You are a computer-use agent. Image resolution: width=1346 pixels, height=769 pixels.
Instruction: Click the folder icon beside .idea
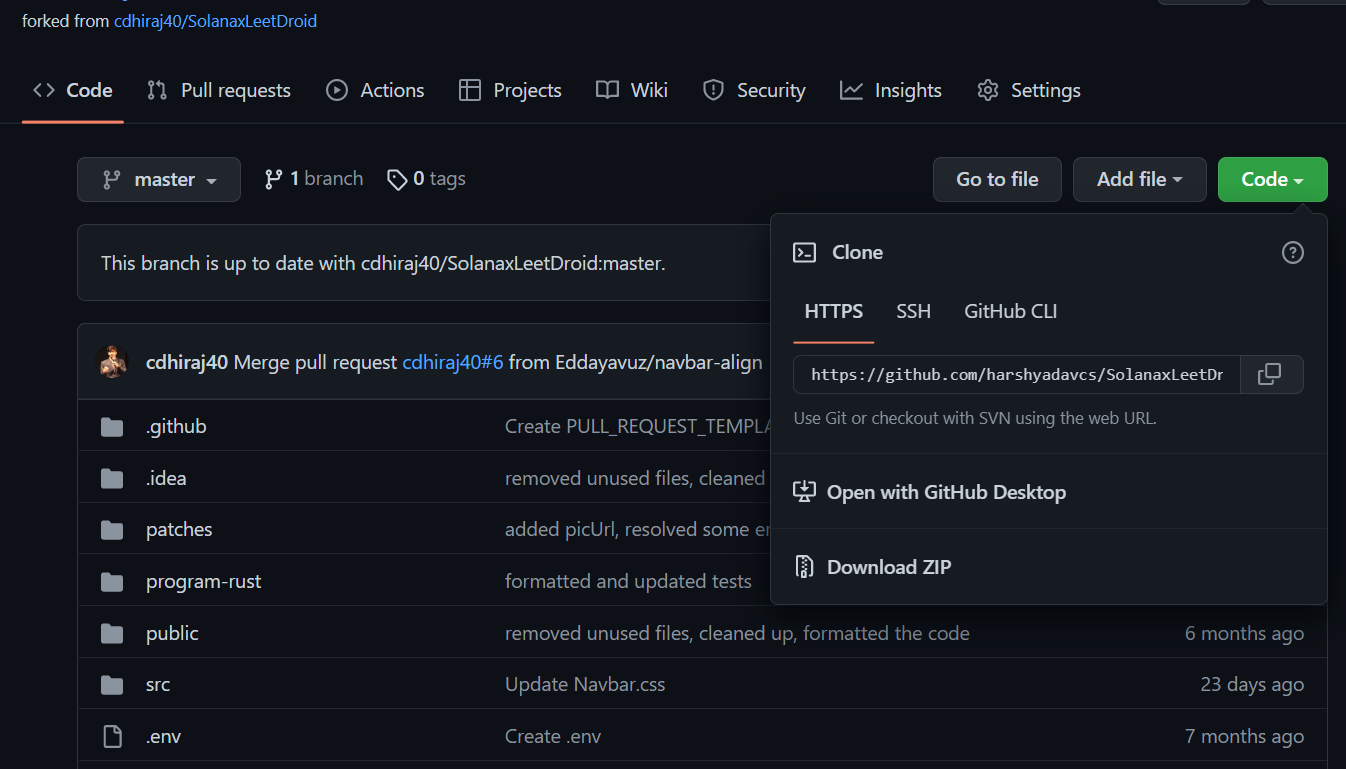click(x=112, y=479)
